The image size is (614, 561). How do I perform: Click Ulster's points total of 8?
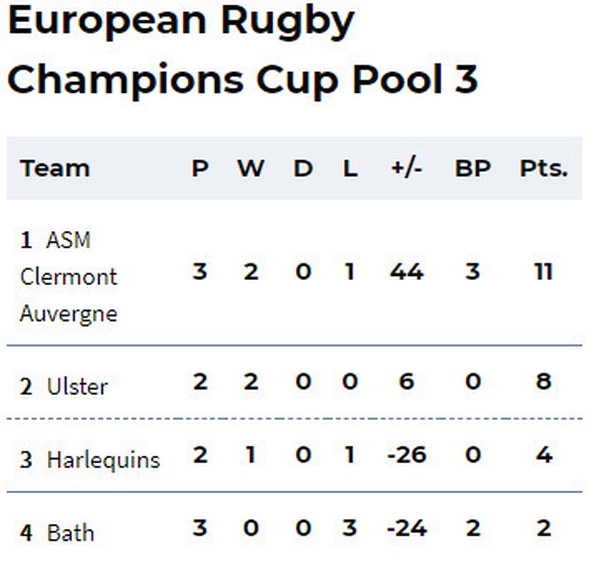coord(544,381)
